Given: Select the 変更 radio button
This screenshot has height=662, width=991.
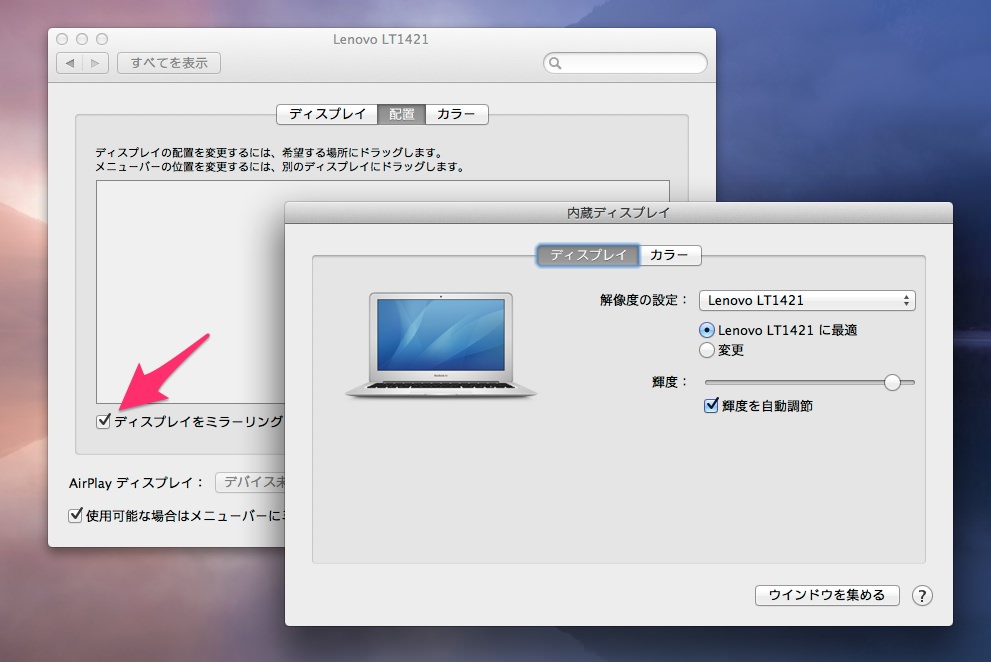Looking at the screenshot, I should pyautogui.click(x=707, y=350).
